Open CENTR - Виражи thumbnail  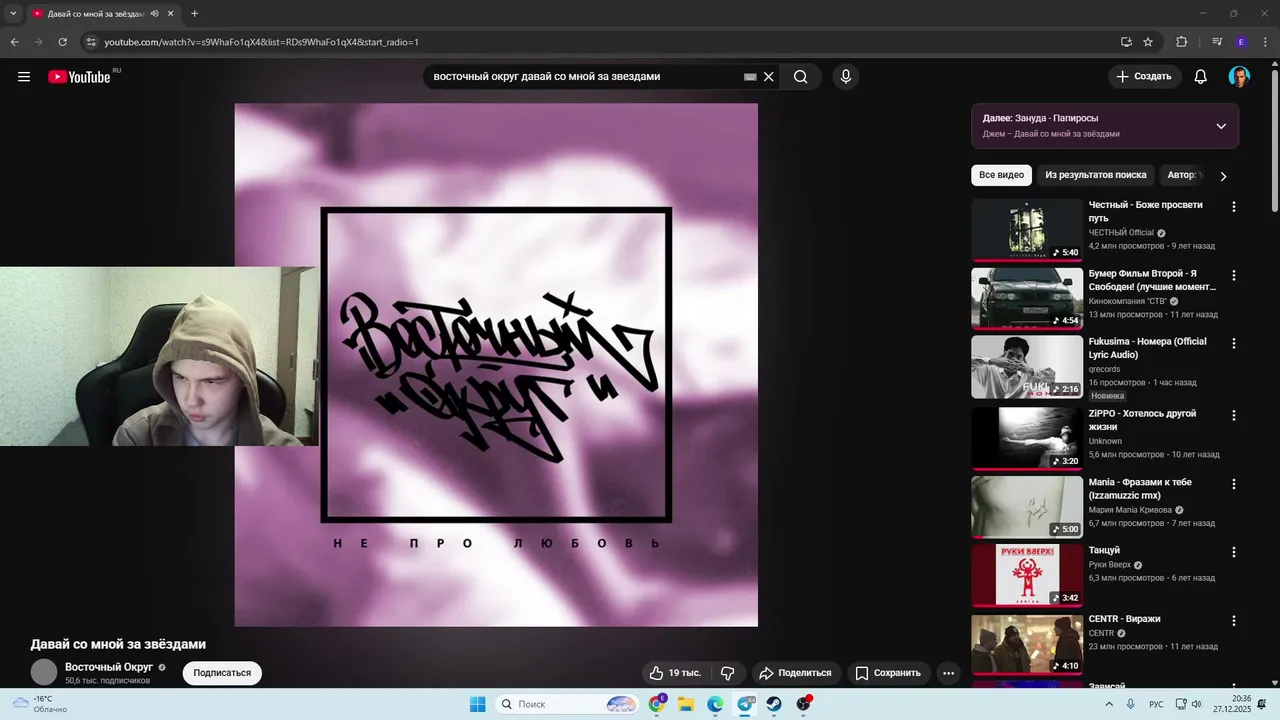point(1027,645)
